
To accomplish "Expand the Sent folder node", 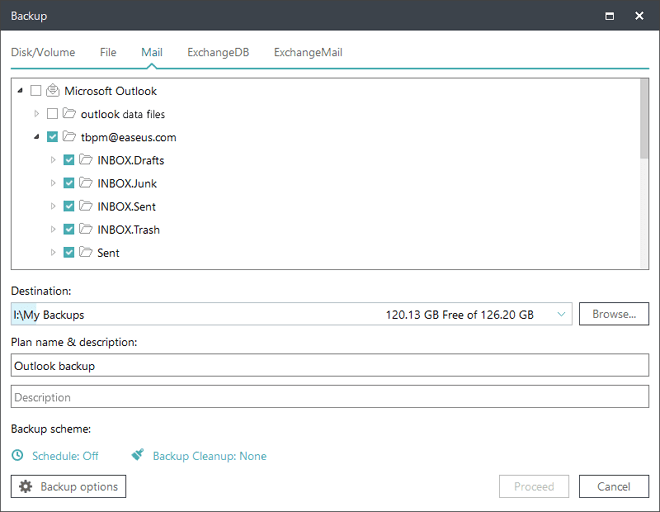I will 53,253.
